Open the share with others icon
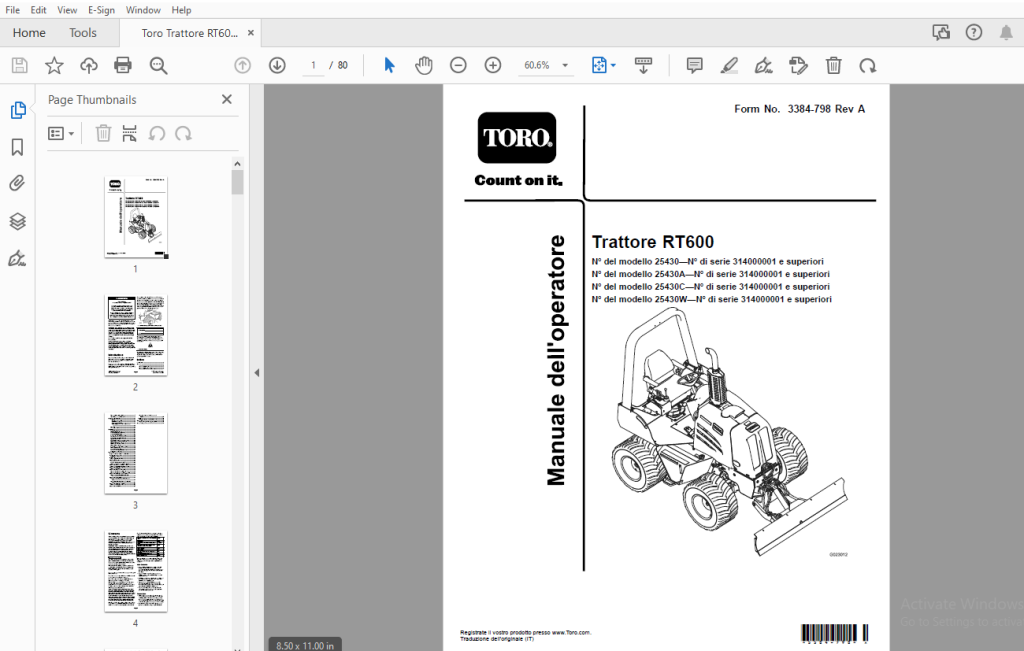 [941, 33]
